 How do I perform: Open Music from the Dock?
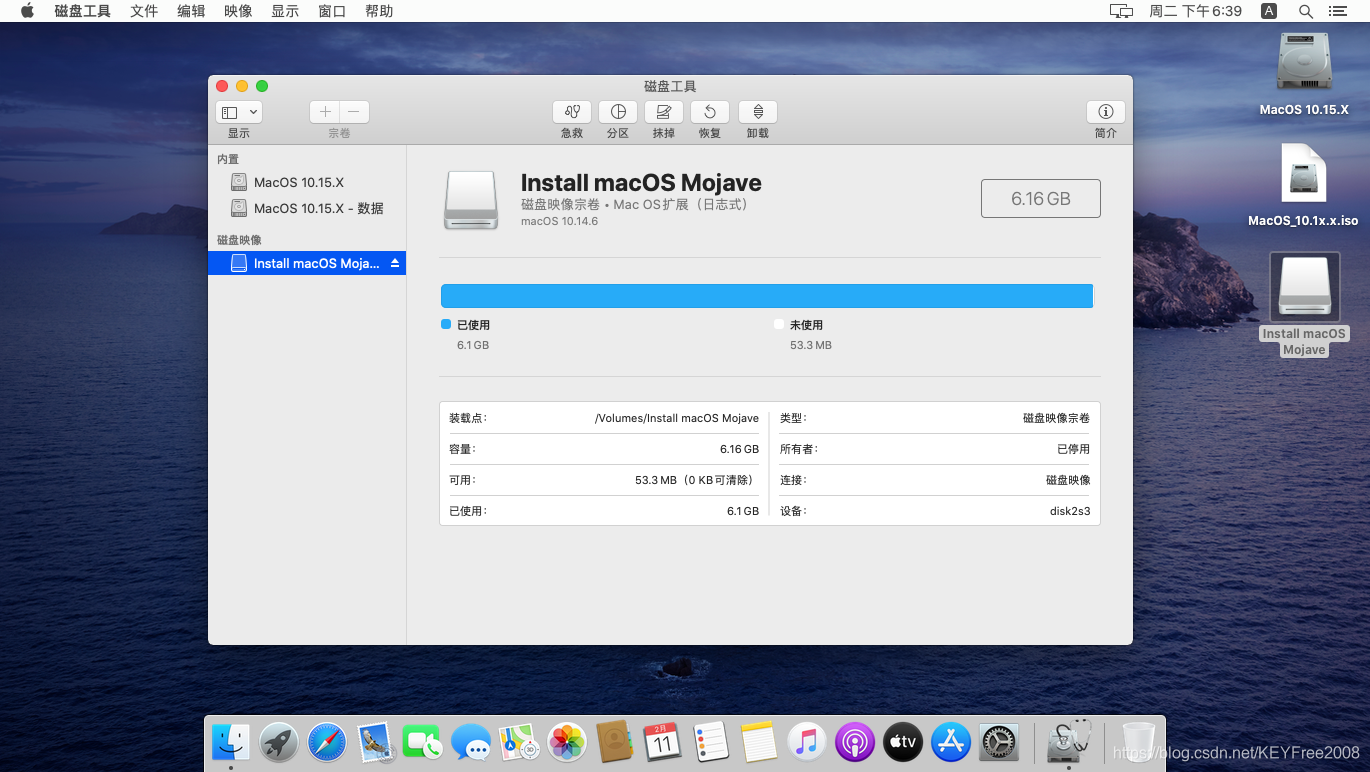pyautogui.click(x=807, y=742)
